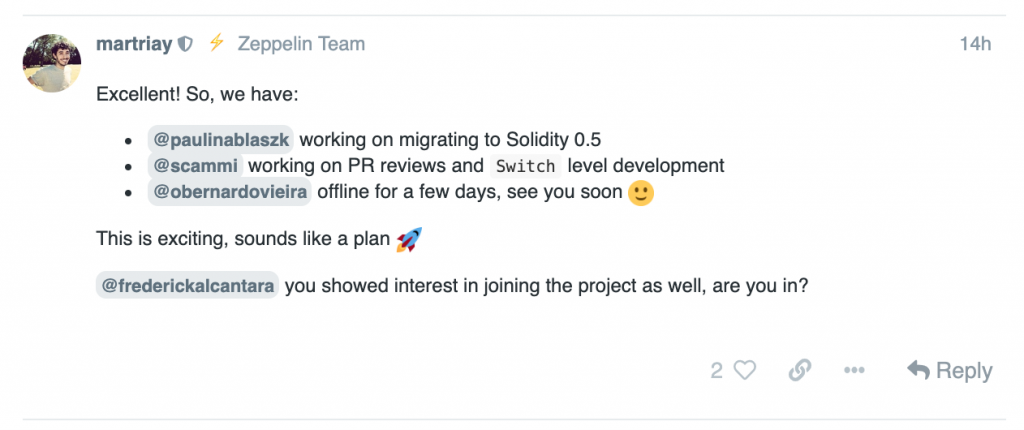Click the Switch inline code snippet
Viewport: 1024px width, 430px height.
pyautogui.click(x=526, y=166)
